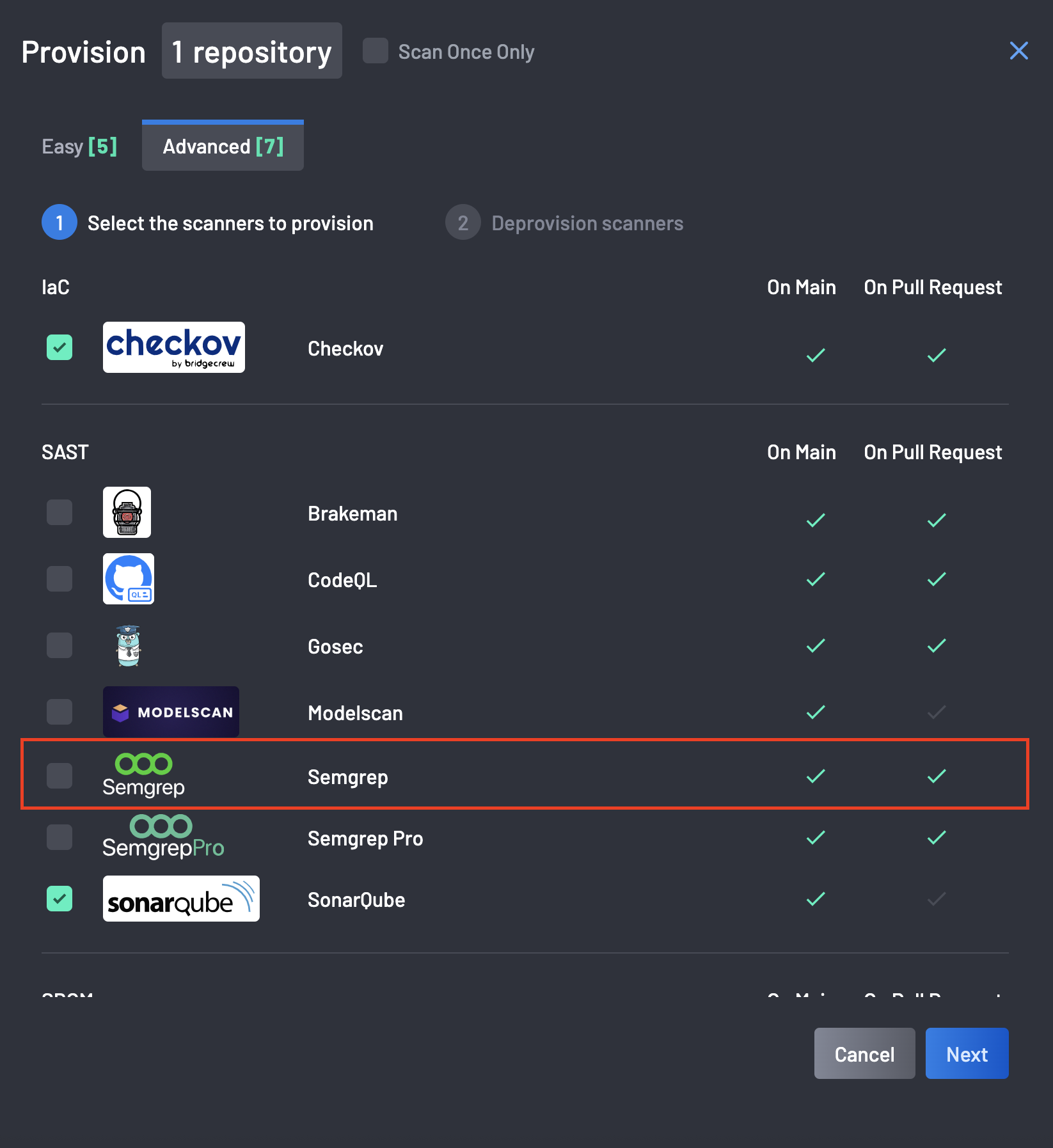This screenshot has width=1053, height=1148.
Task: Toggle Gosec On Pull Request checkmark
Action: (937, 645)
